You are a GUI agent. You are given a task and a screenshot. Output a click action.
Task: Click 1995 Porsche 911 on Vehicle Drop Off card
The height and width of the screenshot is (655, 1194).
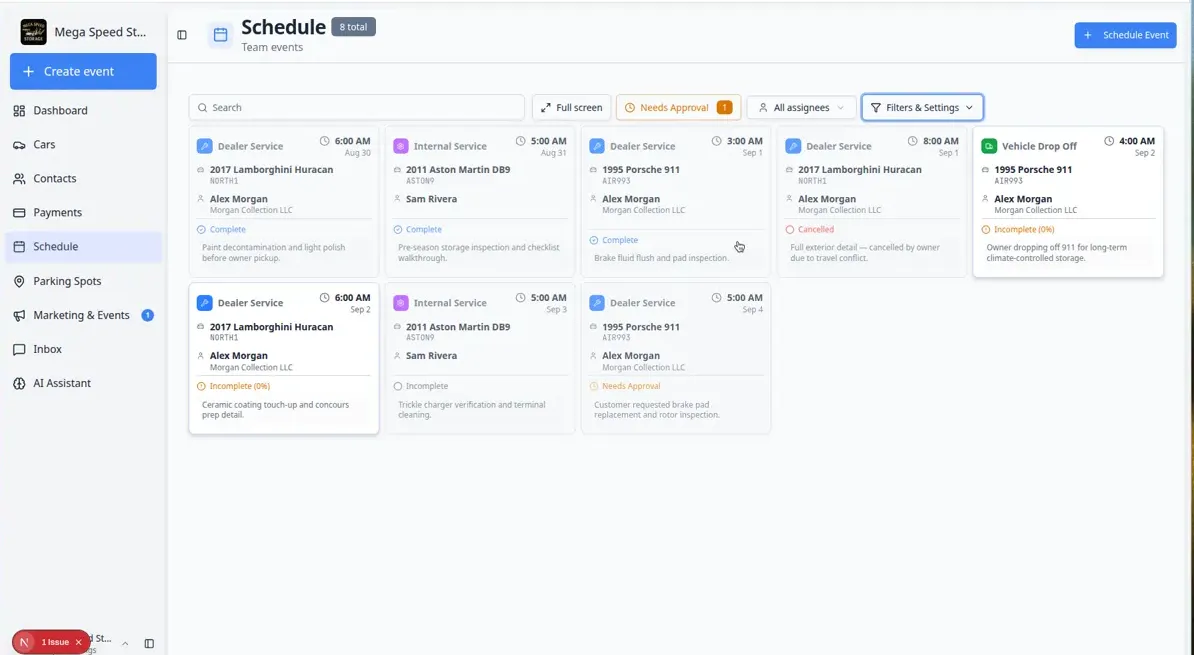[1033, 170]
